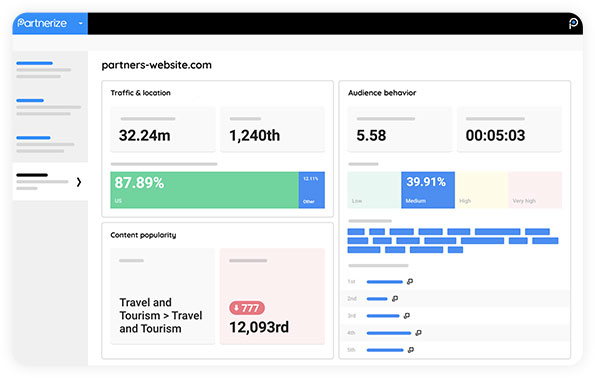This screenshot has width=595, height=378.
Task: Click the 12,093rd rank value
Action: (259, 327)
